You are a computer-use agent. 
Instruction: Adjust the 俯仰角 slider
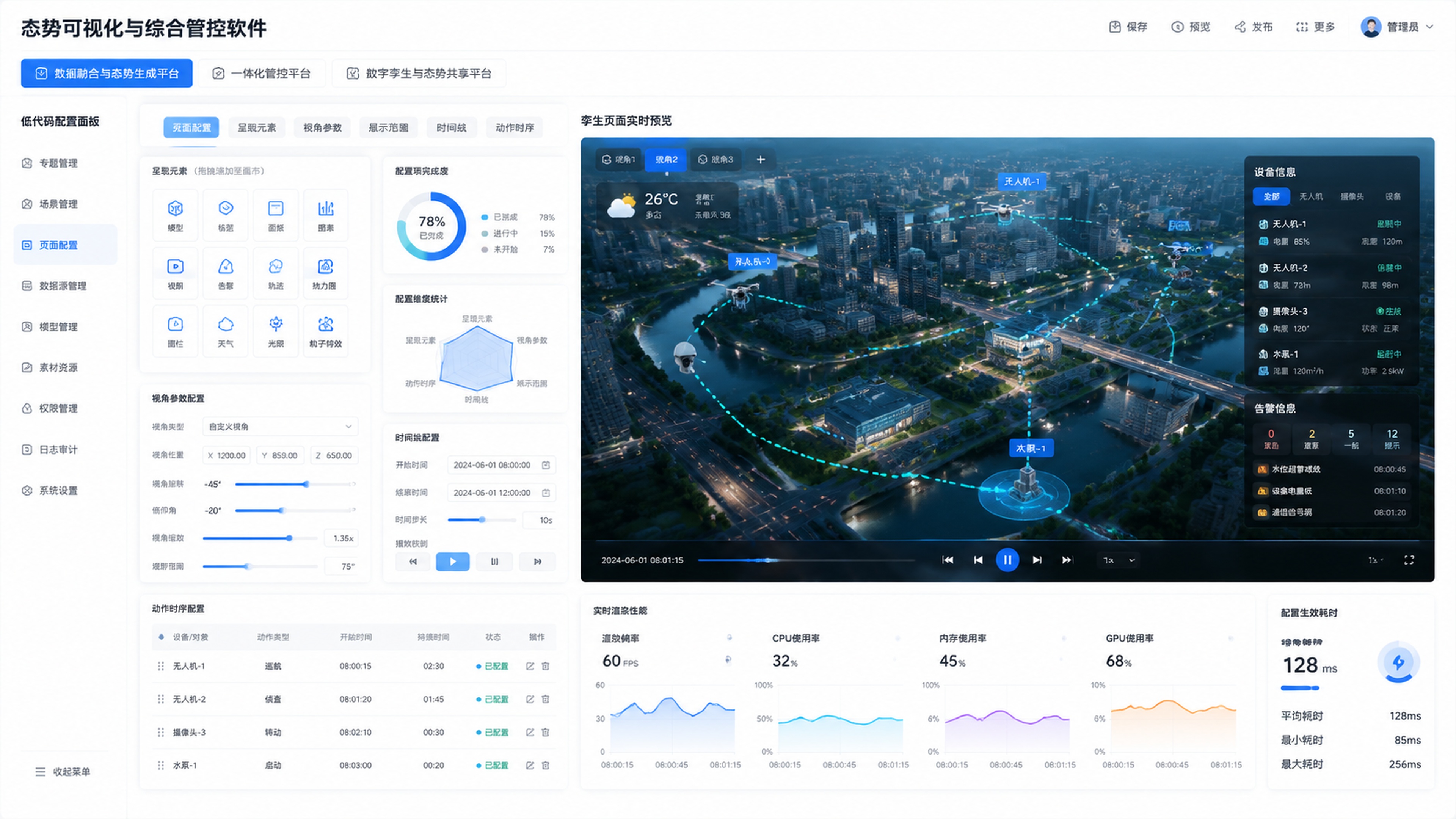[295, 510]
